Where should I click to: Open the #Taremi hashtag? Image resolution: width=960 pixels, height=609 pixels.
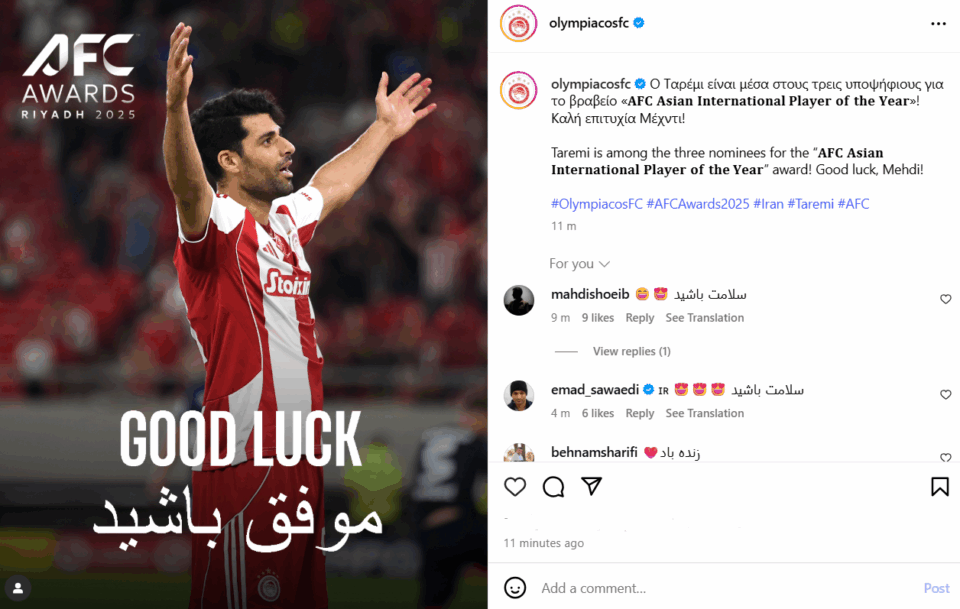coord(810,204)
